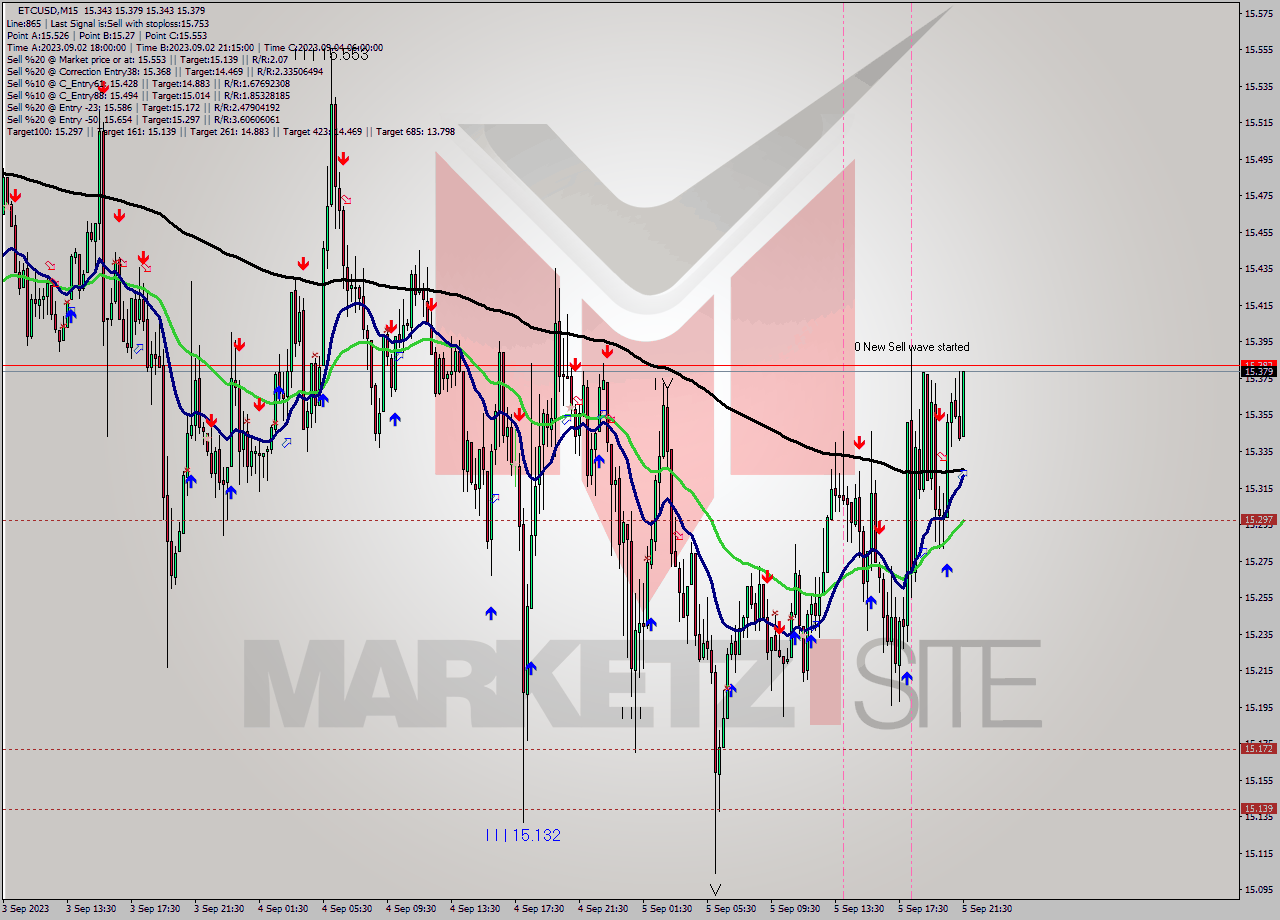The height and width of the screenshot is (920, 1280).
Task: Click the 'I V' wave label mid-chart
Action: coord(664,384)
